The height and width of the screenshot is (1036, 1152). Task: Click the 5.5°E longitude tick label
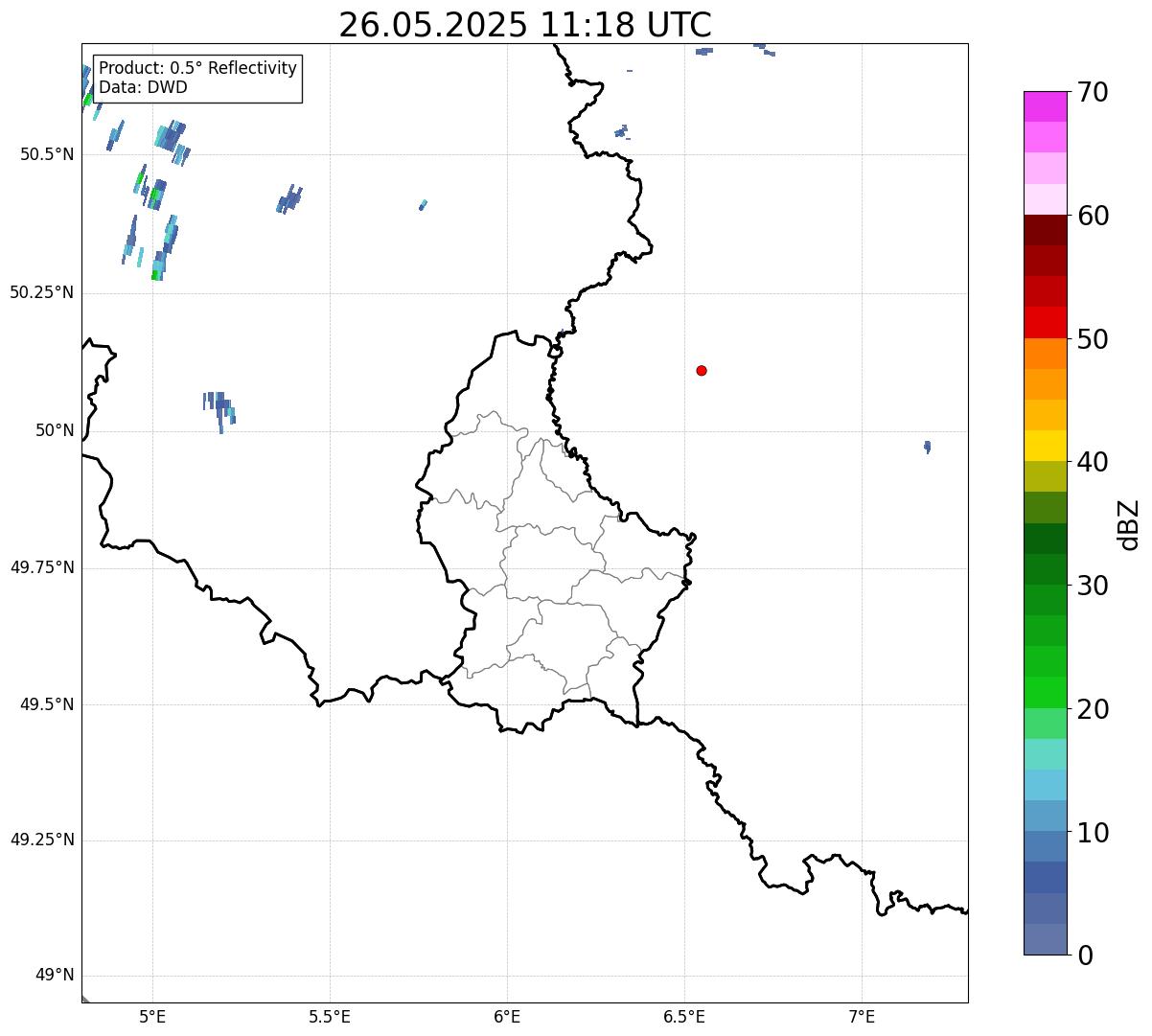(330, 1016)
